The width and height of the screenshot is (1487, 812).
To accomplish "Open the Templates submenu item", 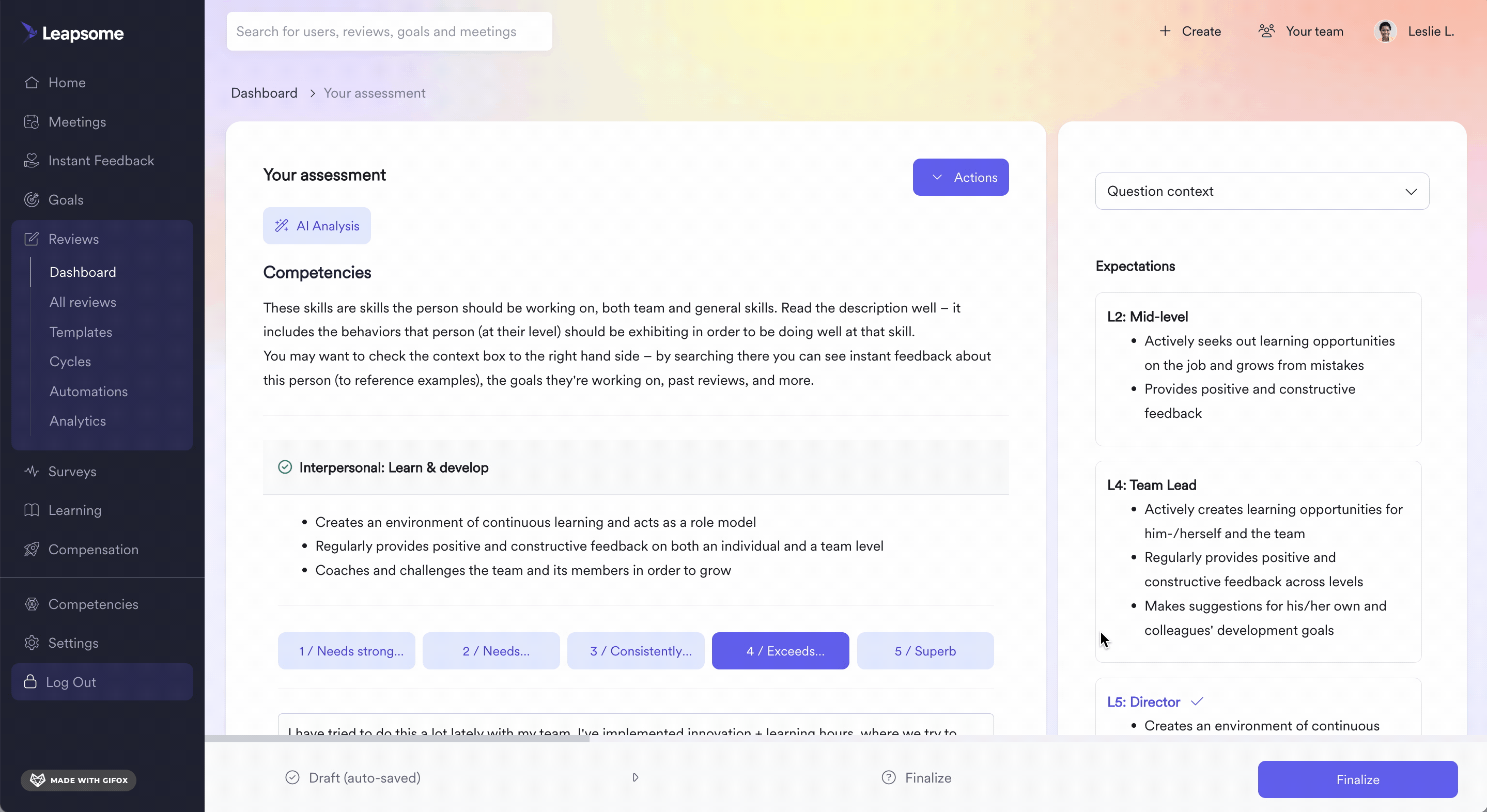I will pos(81,332).
